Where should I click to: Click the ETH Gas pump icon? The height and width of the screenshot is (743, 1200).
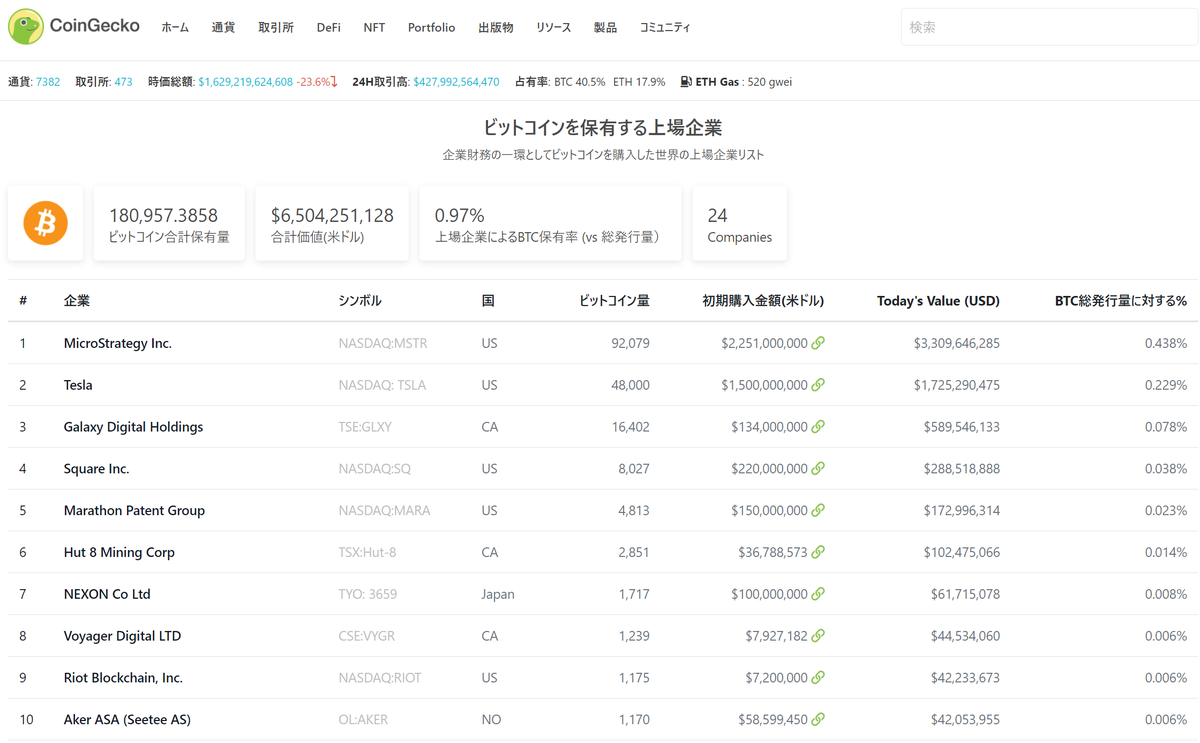click(x=686, y=82)
